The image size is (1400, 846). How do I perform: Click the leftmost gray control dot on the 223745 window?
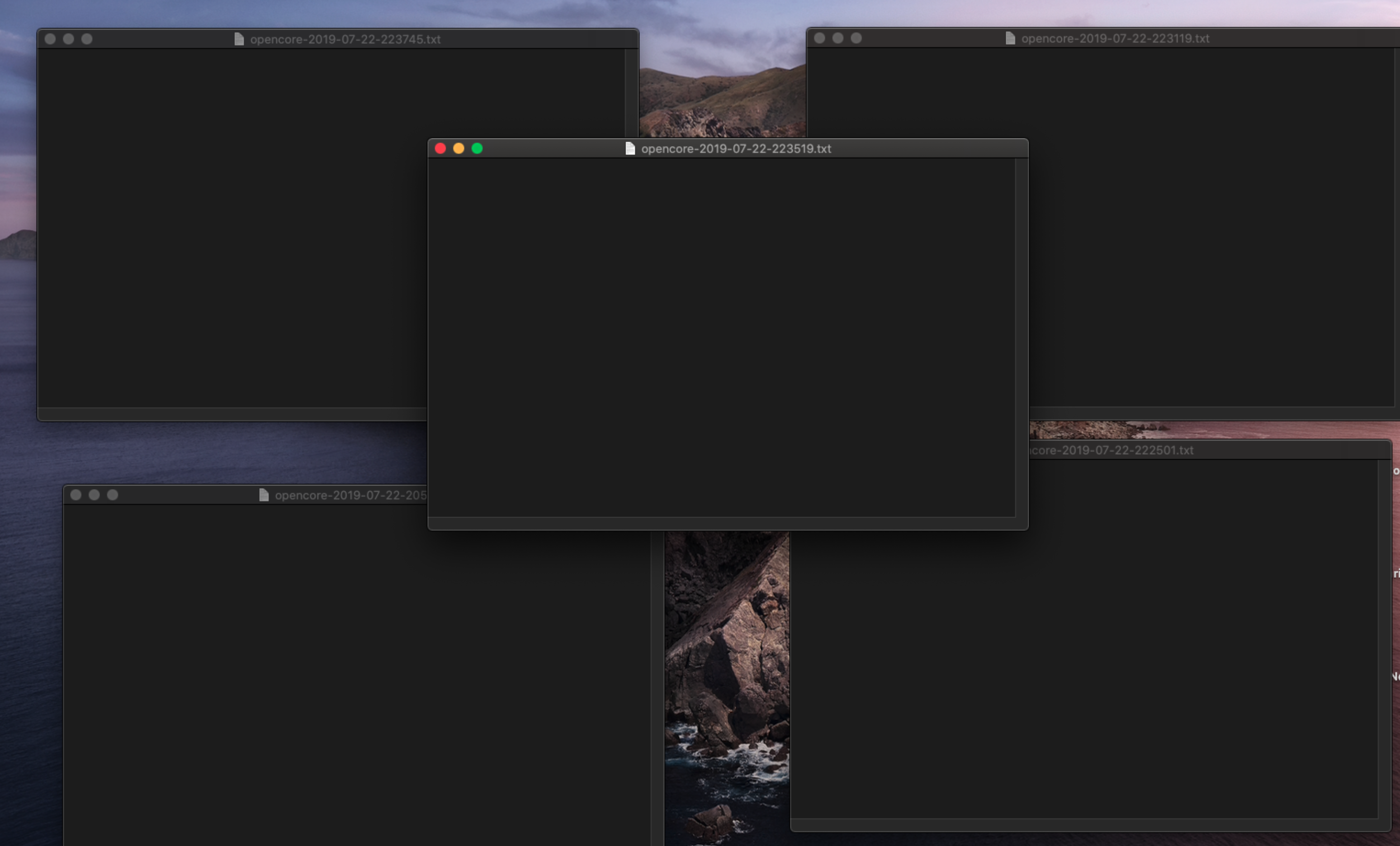tap(50, 39)
